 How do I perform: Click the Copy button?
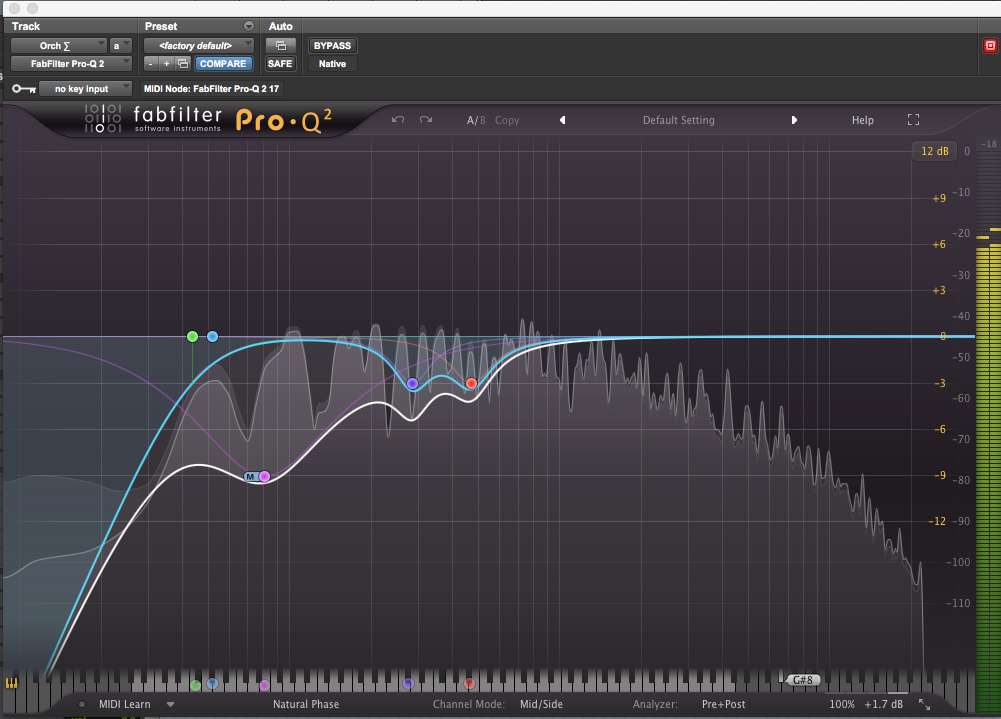click(x=507, y=120)
